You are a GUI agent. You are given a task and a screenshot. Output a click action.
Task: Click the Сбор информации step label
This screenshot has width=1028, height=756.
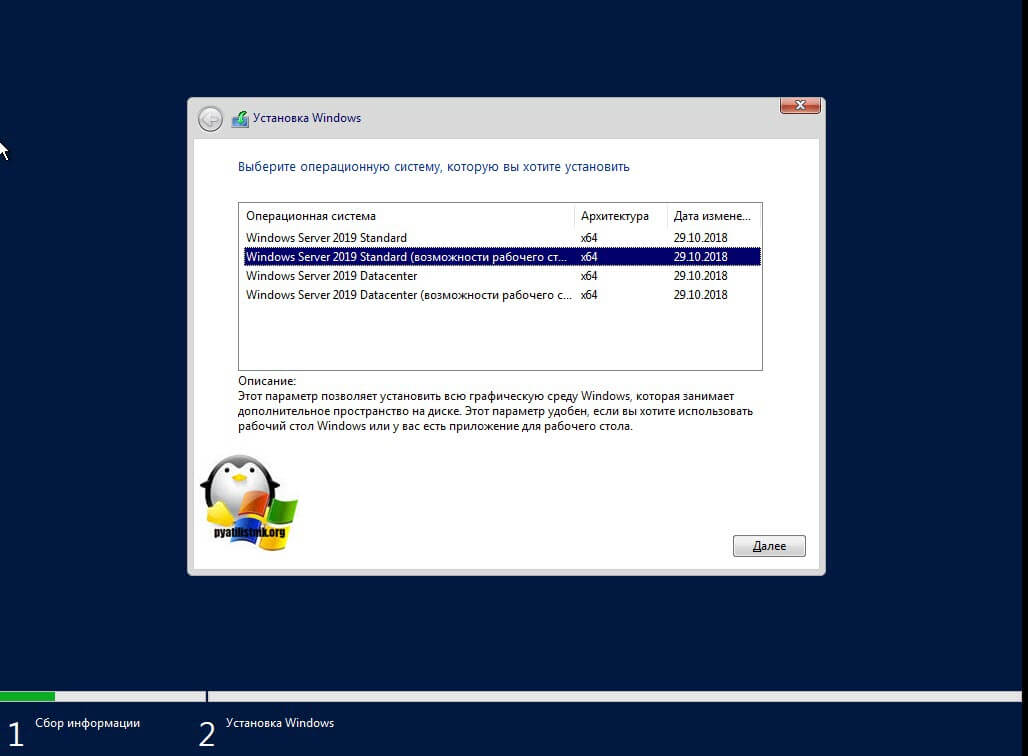point(87,723)
